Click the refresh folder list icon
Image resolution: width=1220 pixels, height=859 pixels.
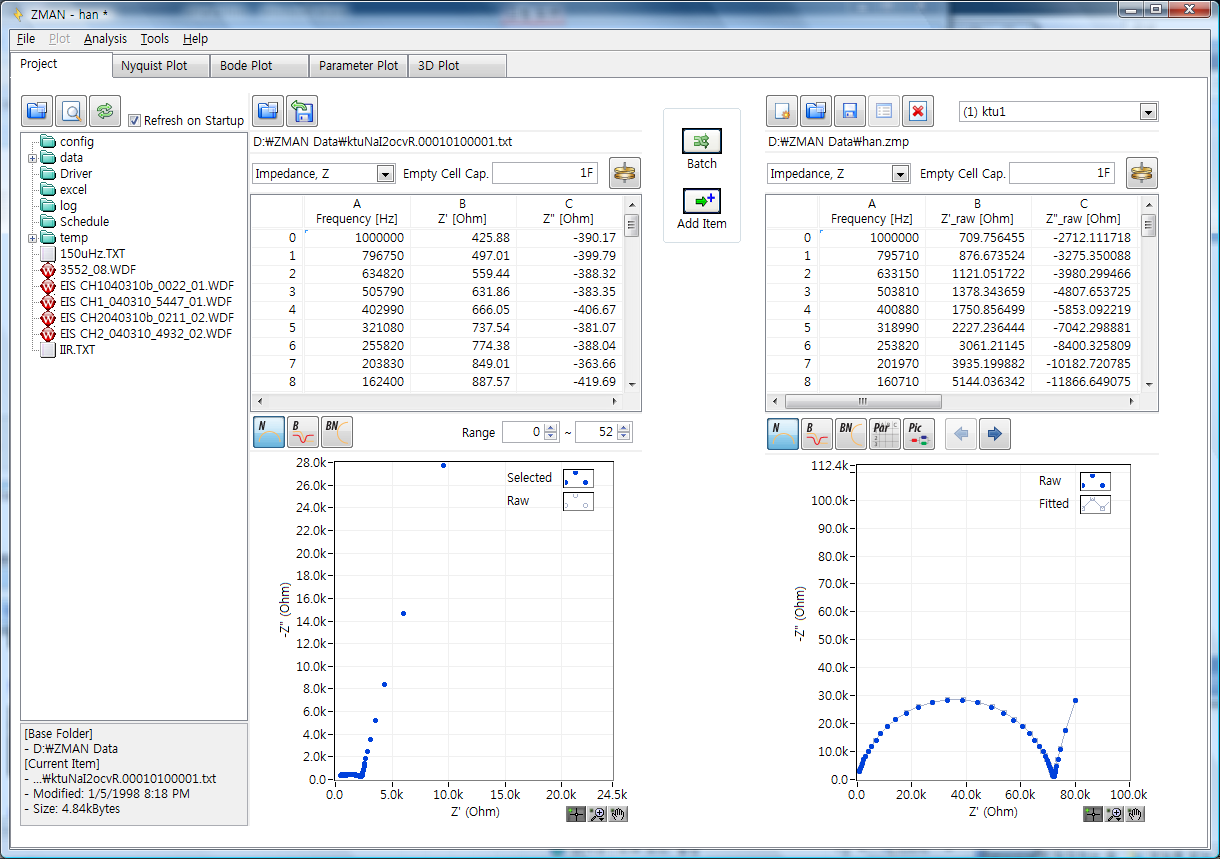[104, 111]
